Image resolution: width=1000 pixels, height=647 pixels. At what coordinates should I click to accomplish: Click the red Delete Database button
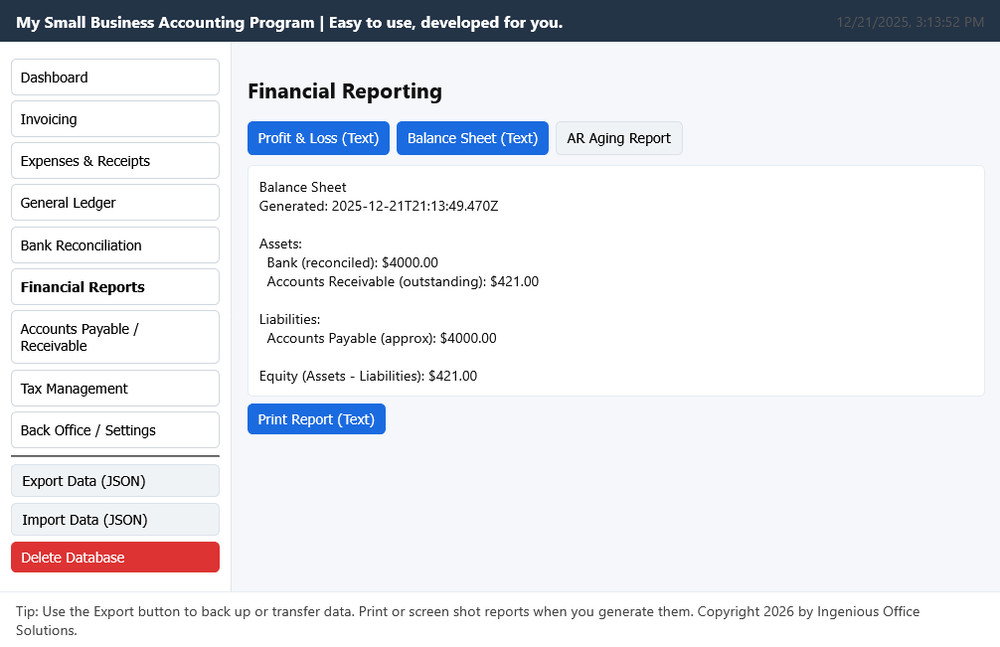pyautogui.click(x=114, y=557)
